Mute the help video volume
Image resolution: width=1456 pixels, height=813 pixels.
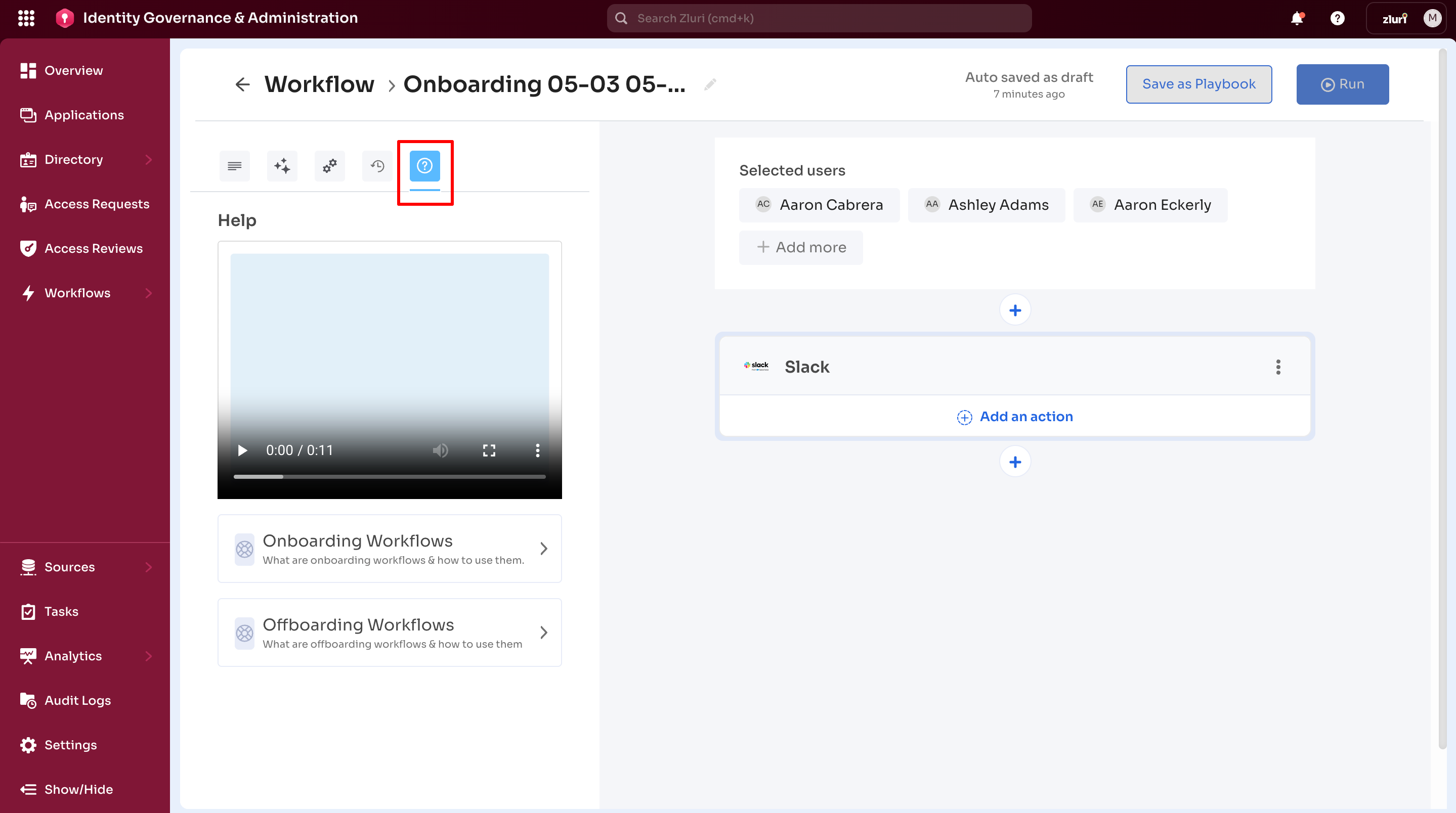[440, 450]
